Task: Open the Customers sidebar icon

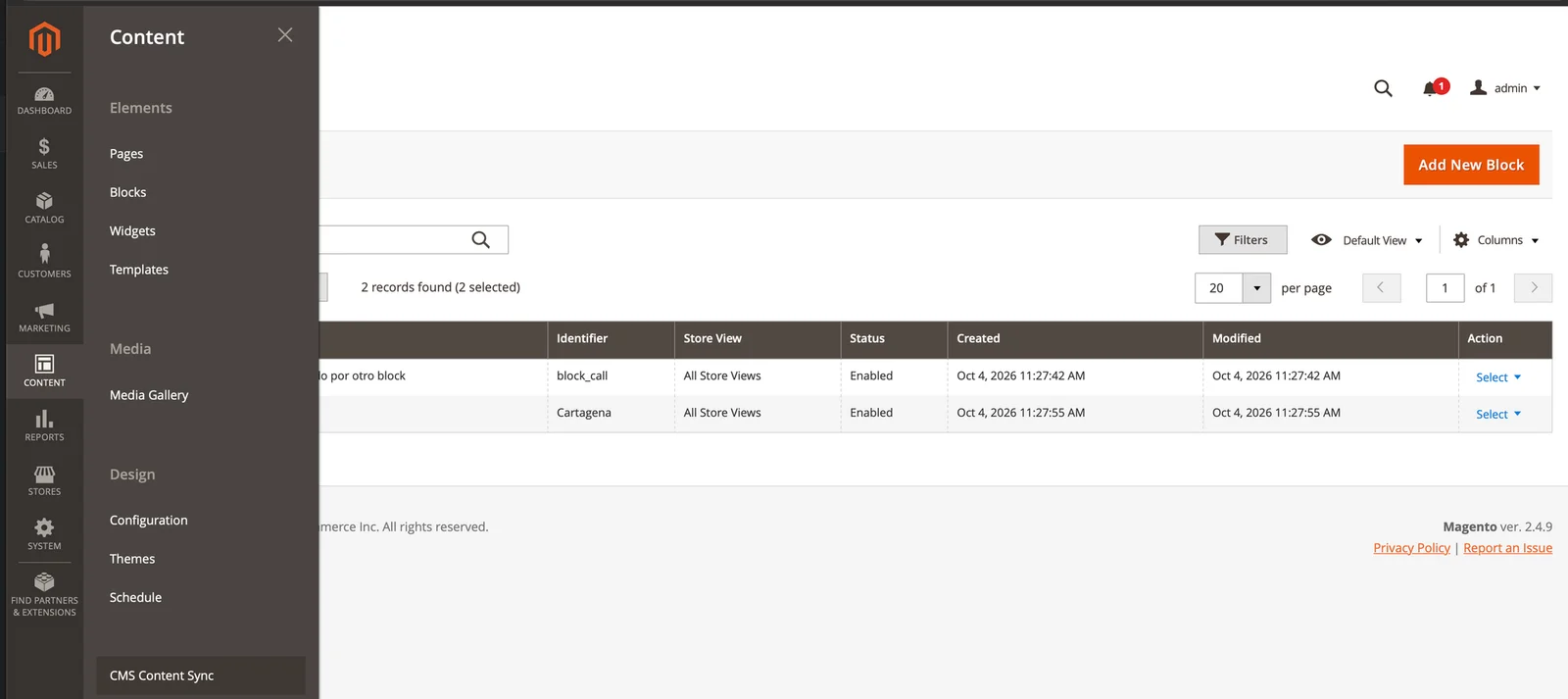Action: pos(44,263)
